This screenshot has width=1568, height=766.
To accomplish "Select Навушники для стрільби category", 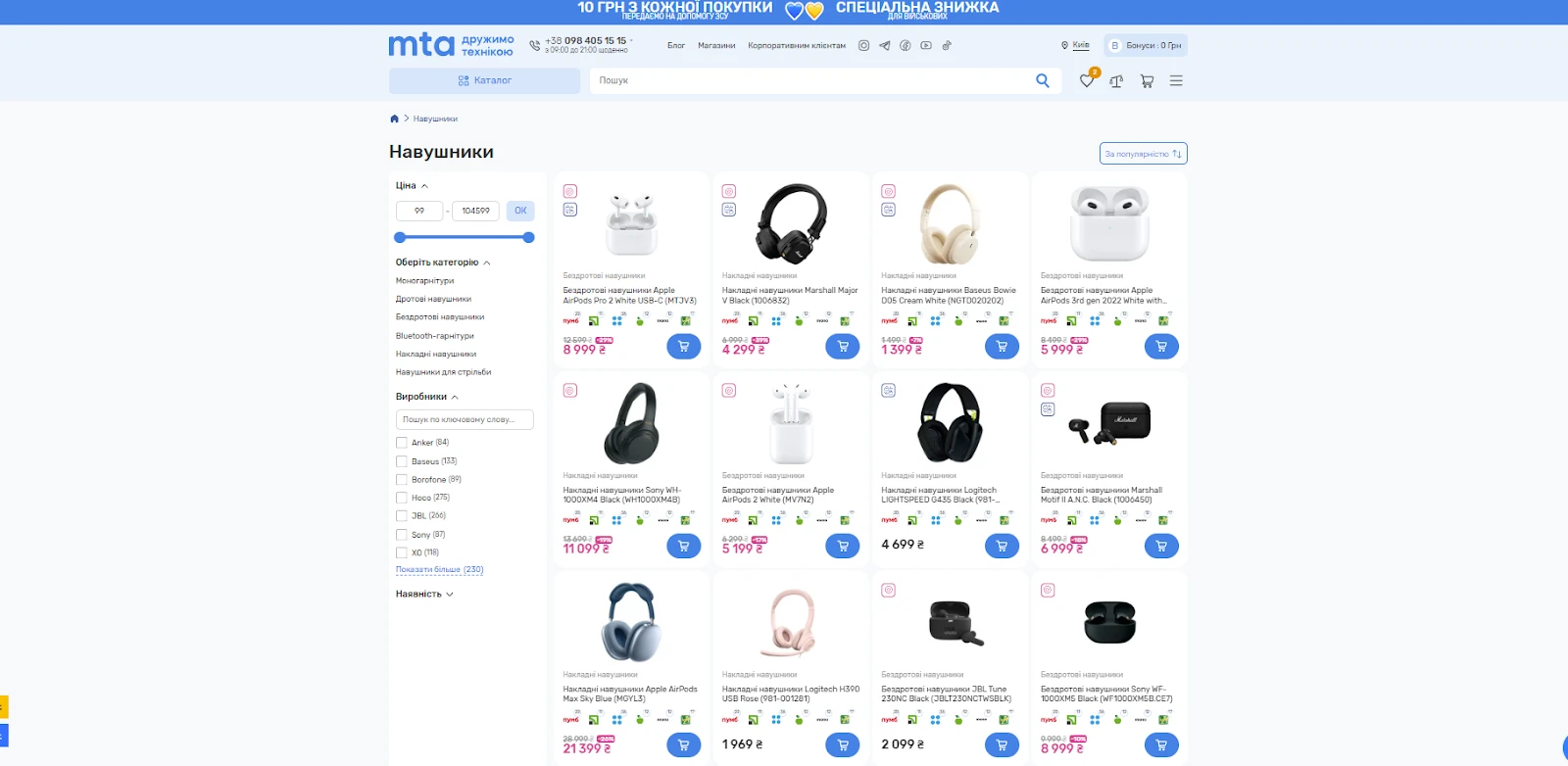I will click(x=443, y=372).
